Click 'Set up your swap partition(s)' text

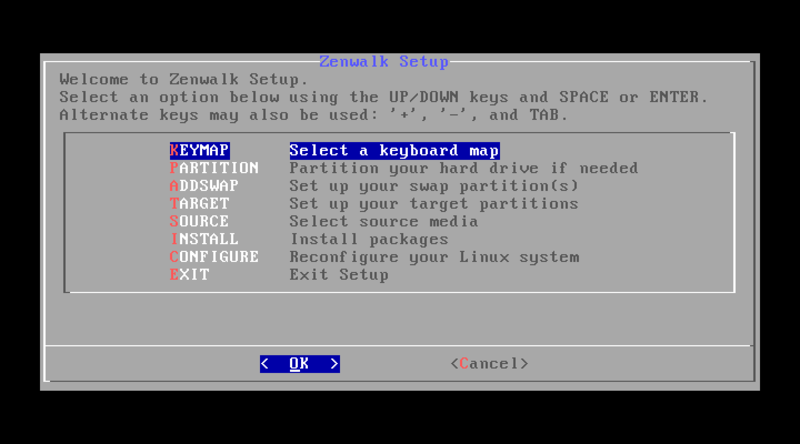coord(434,186)
